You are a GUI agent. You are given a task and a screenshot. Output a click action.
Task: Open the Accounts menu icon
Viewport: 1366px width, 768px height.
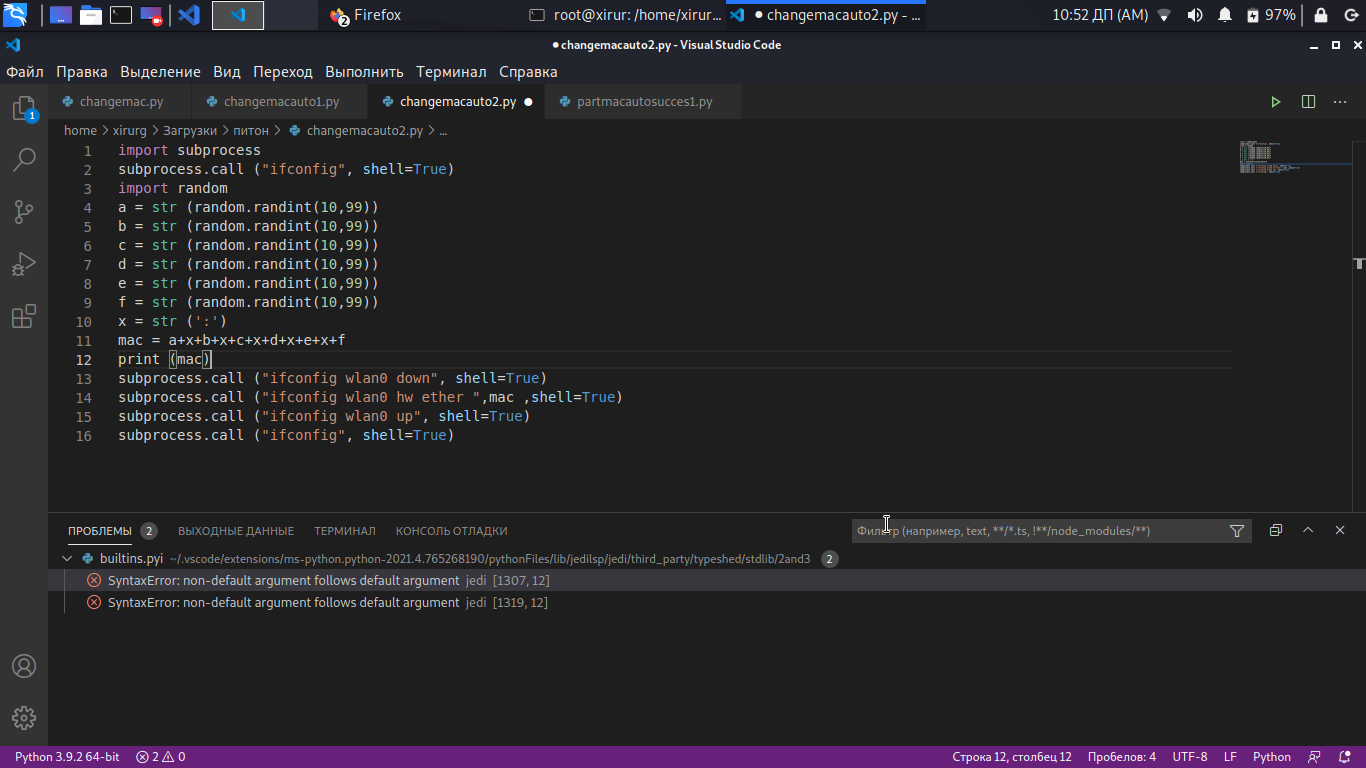24,666
